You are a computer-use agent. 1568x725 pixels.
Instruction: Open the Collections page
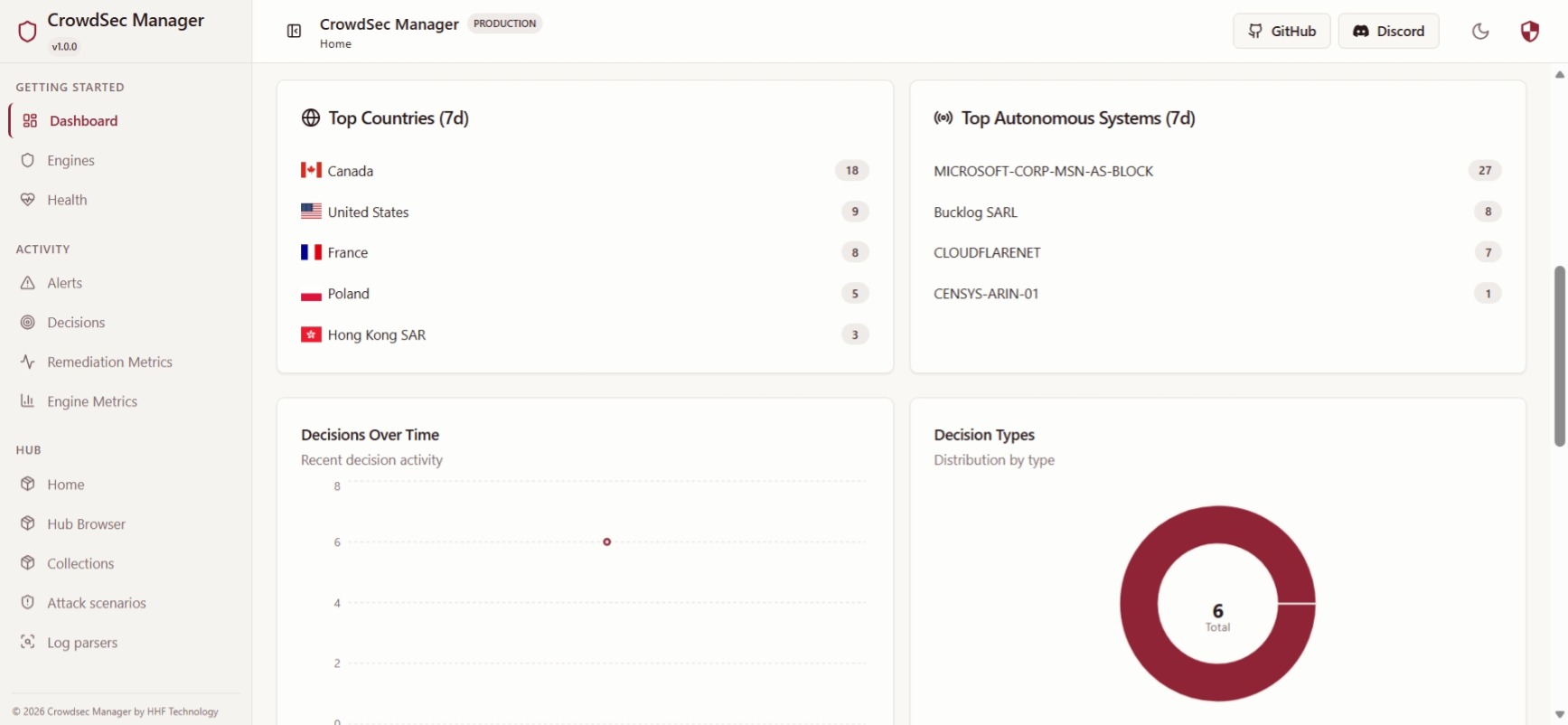click(80, 563)
